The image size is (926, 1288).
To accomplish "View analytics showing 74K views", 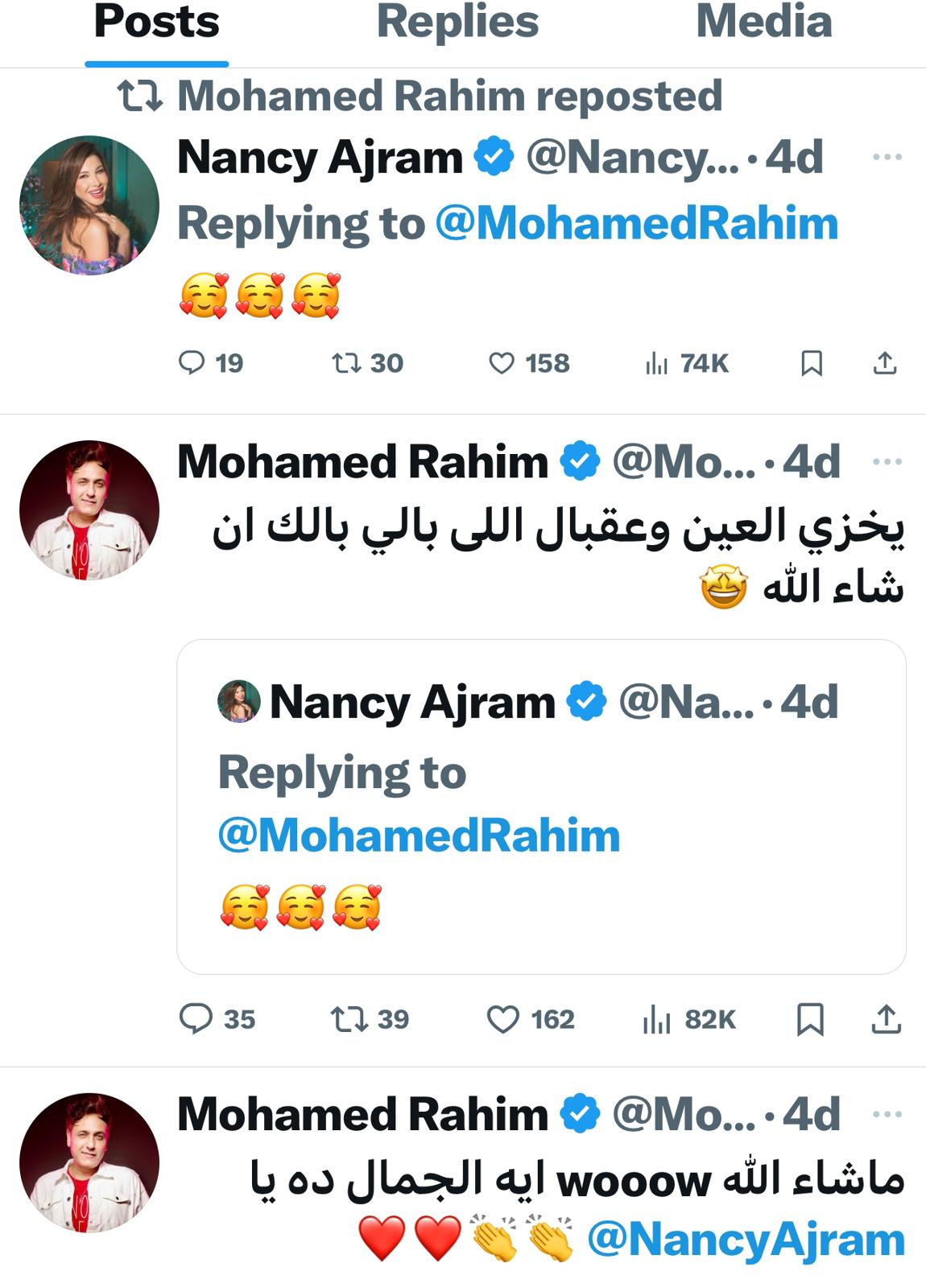I will (657, 364).
